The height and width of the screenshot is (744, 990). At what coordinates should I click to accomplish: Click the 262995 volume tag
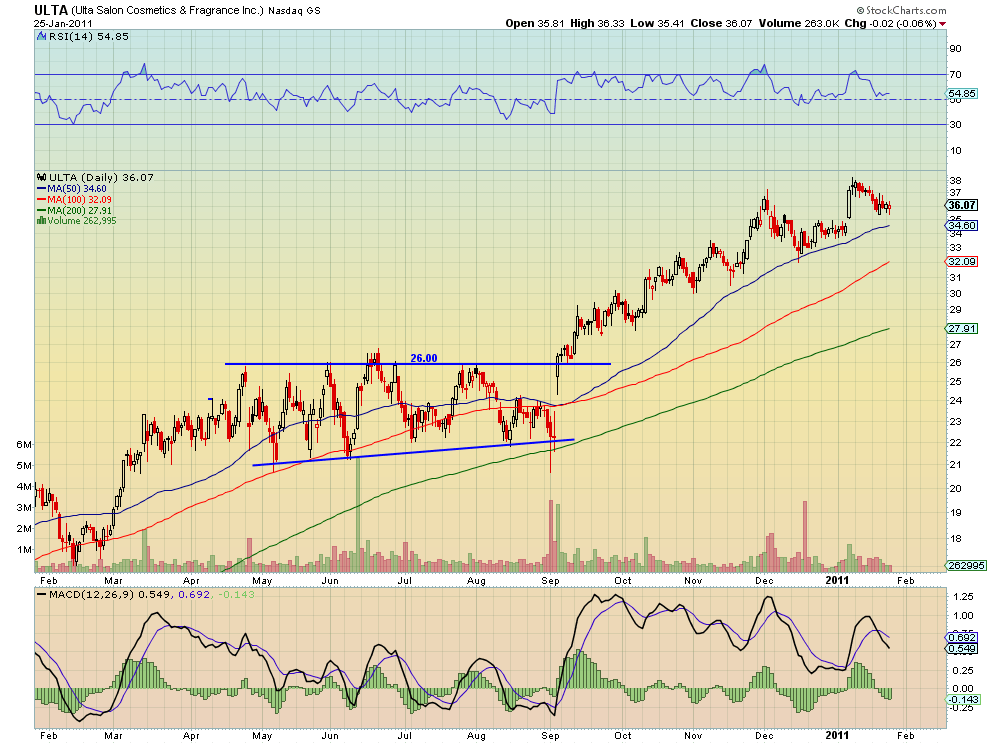pyautogui.click(x=965, y=565)
